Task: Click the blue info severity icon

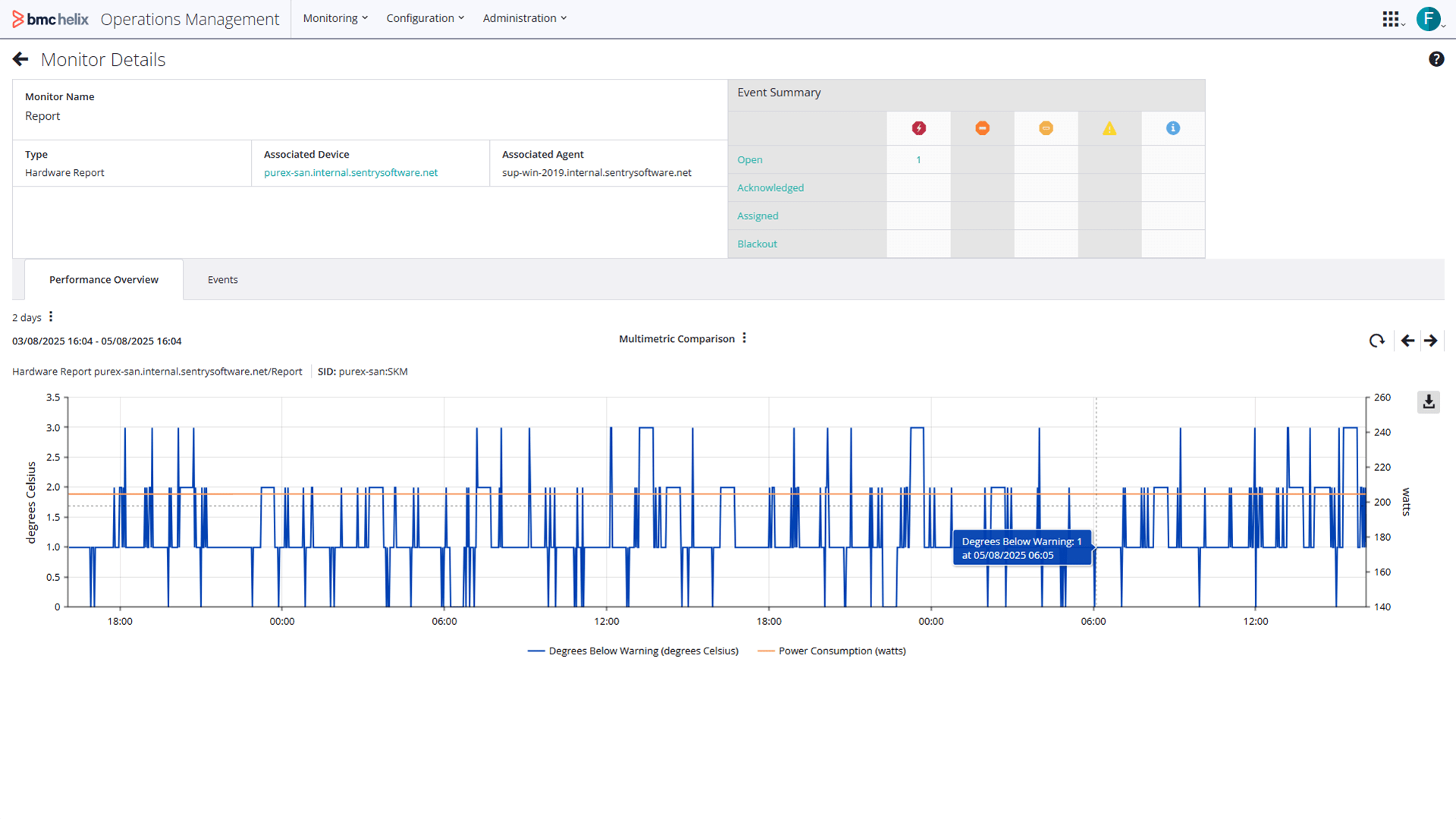Action: [1172, 128]
